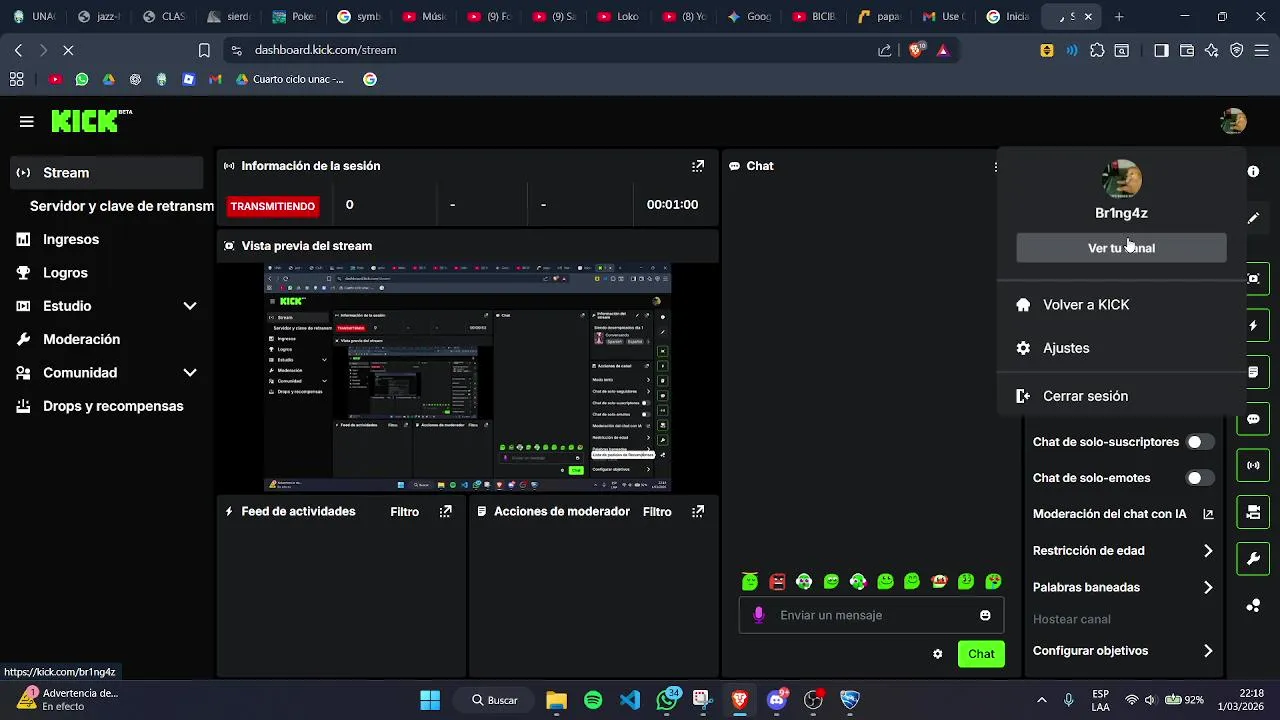The height and width of the screenshot is (720, 1280).
Task: Click the purple microphone icon in chat
Action: click(759, 615)
